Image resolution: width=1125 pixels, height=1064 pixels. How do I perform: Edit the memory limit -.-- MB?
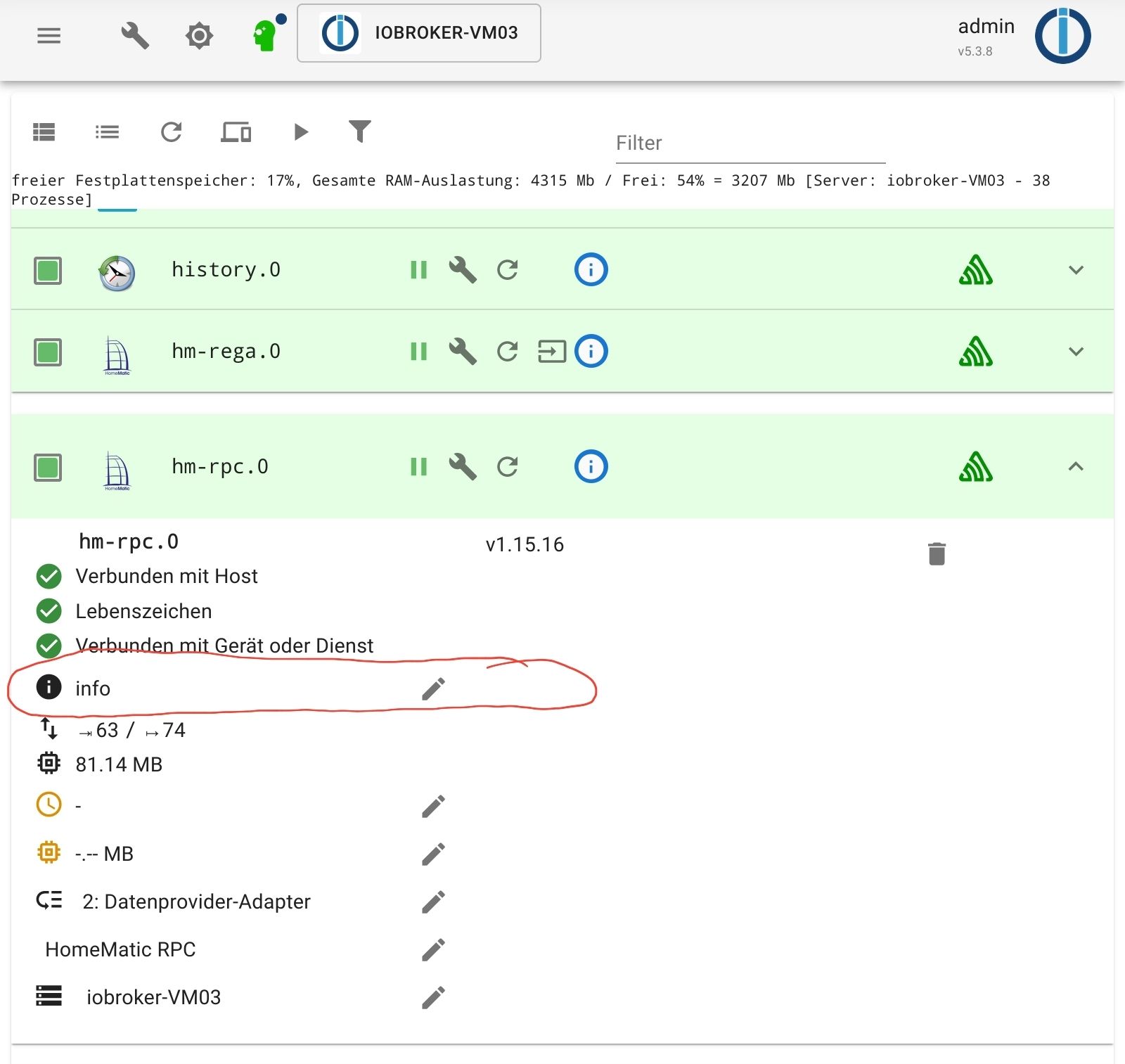click(433, 854)
